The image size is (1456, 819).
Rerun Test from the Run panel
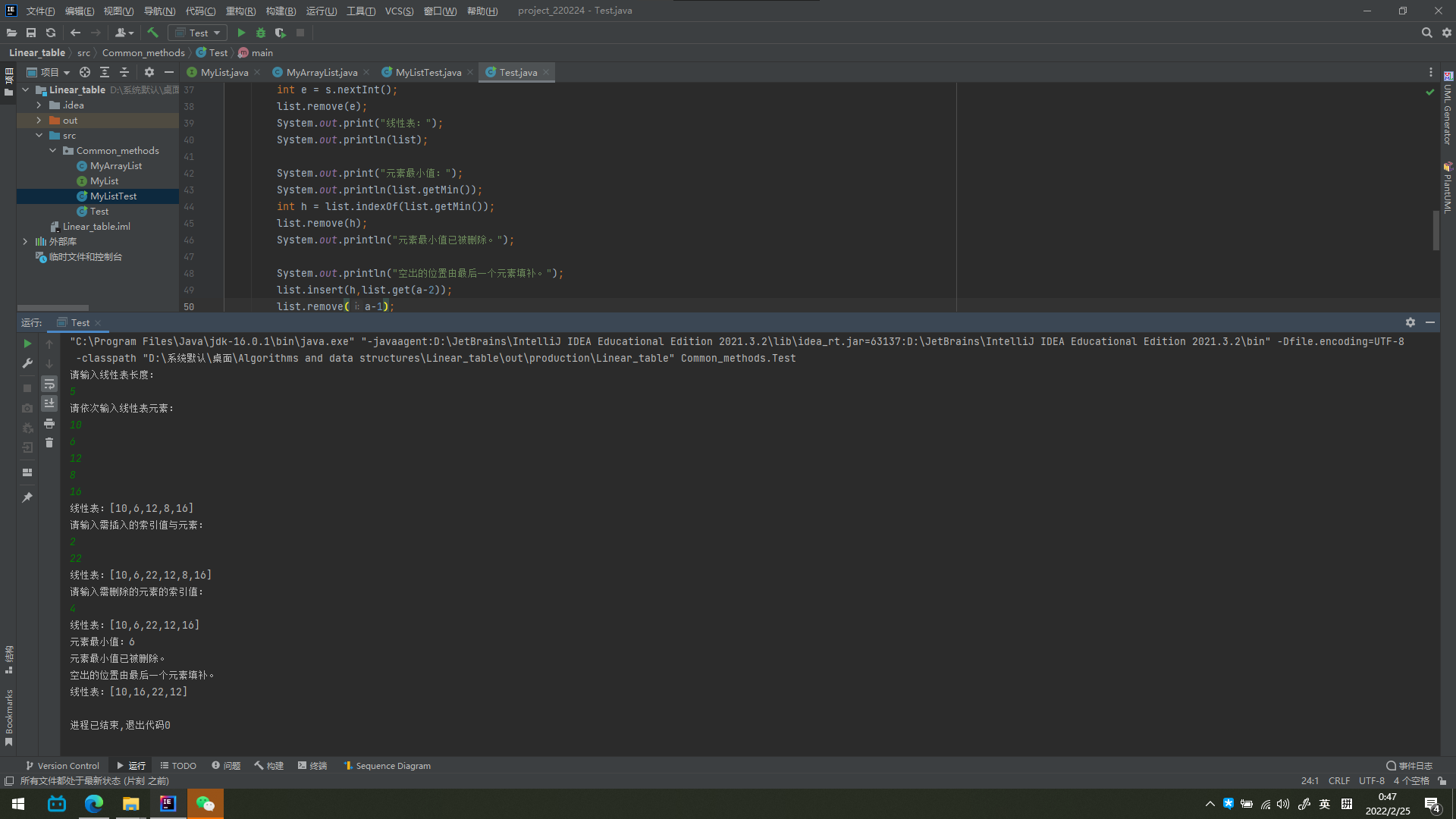click(x=27, y=344)
